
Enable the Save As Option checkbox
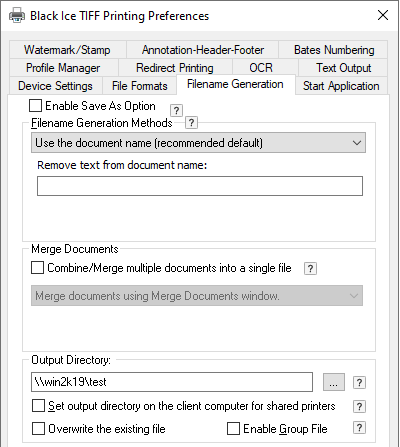[x=35, y=106]
